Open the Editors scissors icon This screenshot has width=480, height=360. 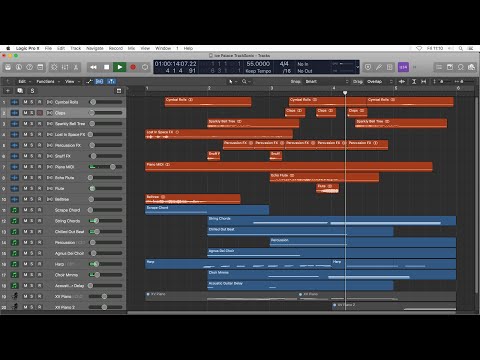click(x=76, y=67)
